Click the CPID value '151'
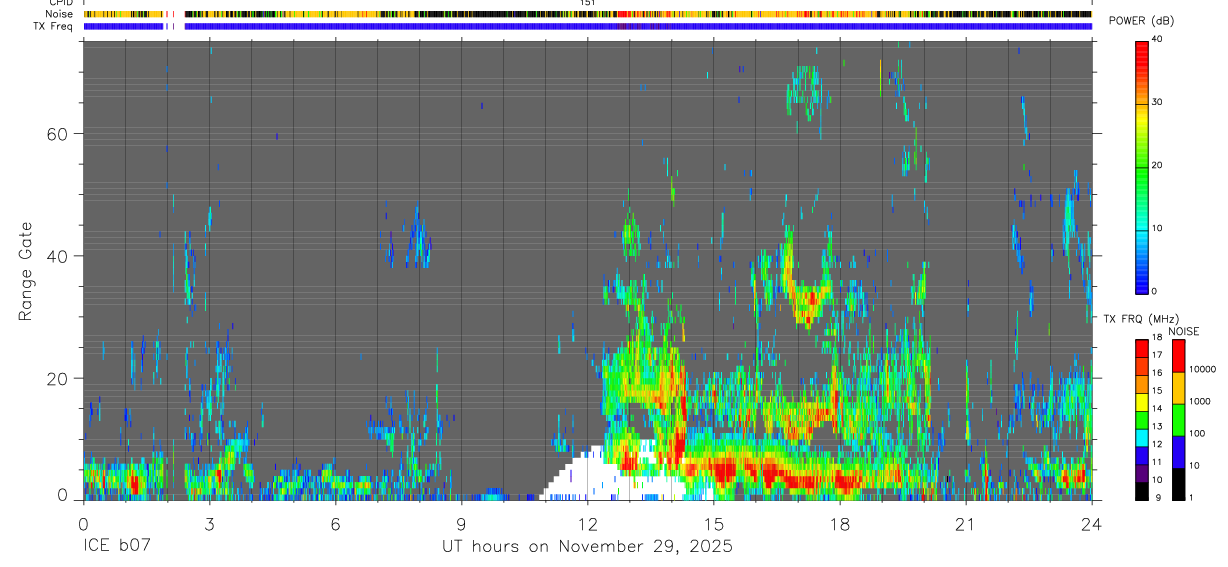 [588, 3]
